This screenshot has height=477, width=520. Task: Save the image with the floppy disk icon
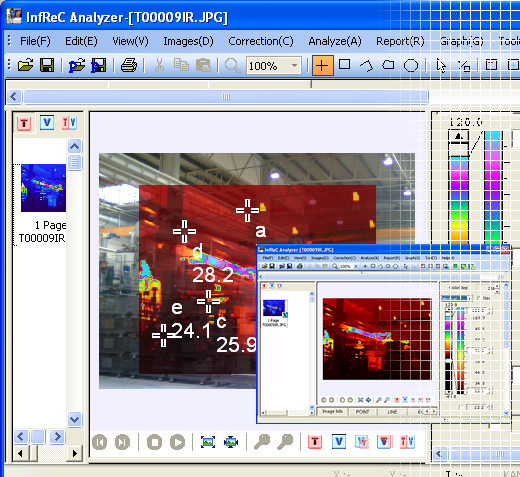point(47,65)
